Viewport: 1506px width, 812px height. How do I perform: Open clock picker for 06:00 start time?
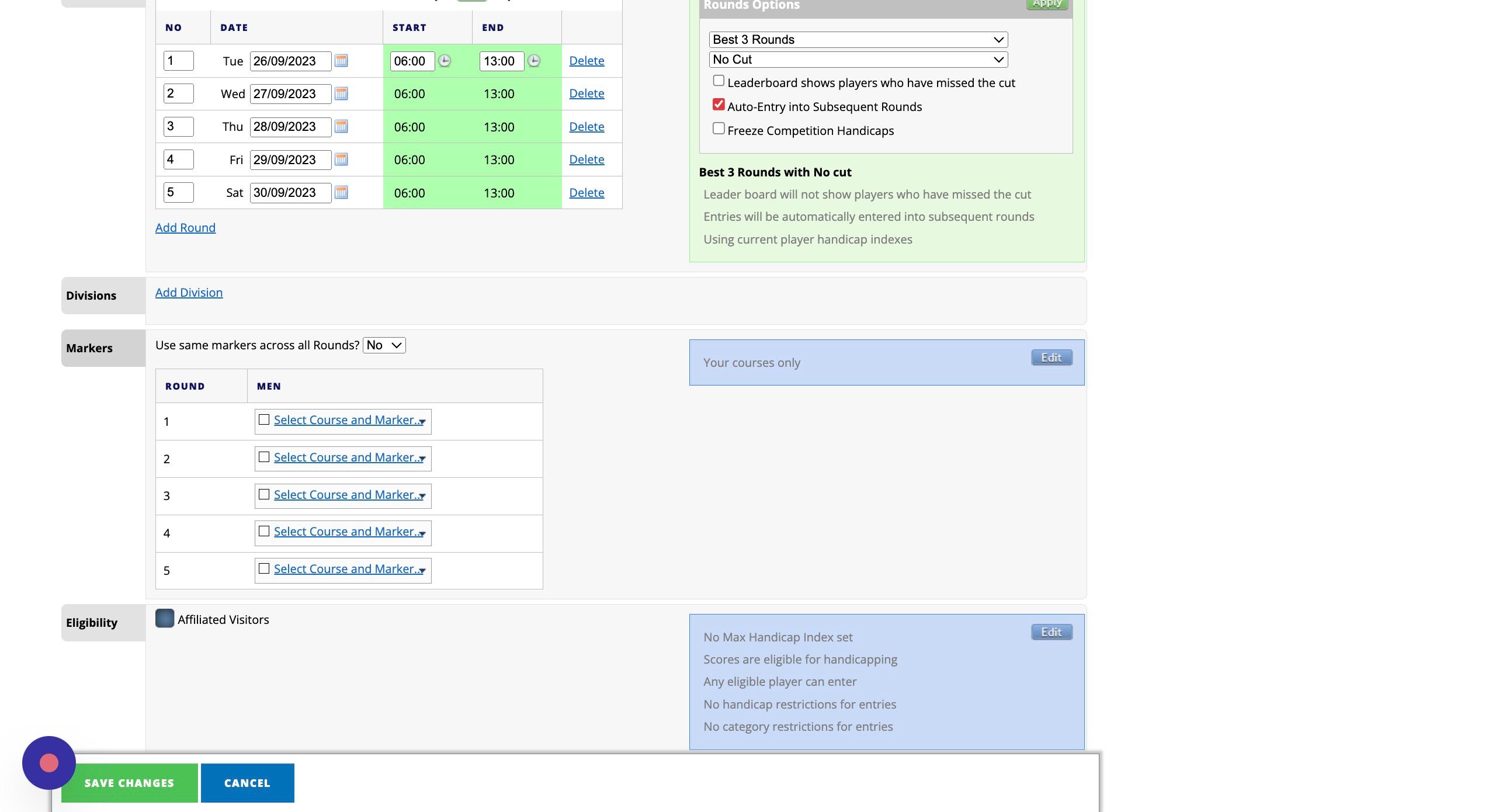pos(445,61)
